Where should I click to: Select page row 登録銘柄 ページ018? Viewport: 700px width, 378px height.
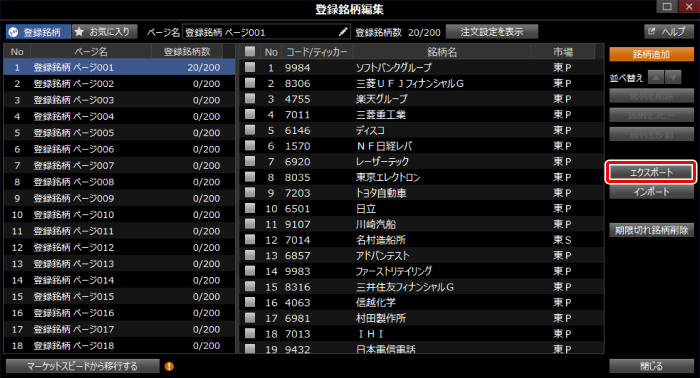pos(119,345)
